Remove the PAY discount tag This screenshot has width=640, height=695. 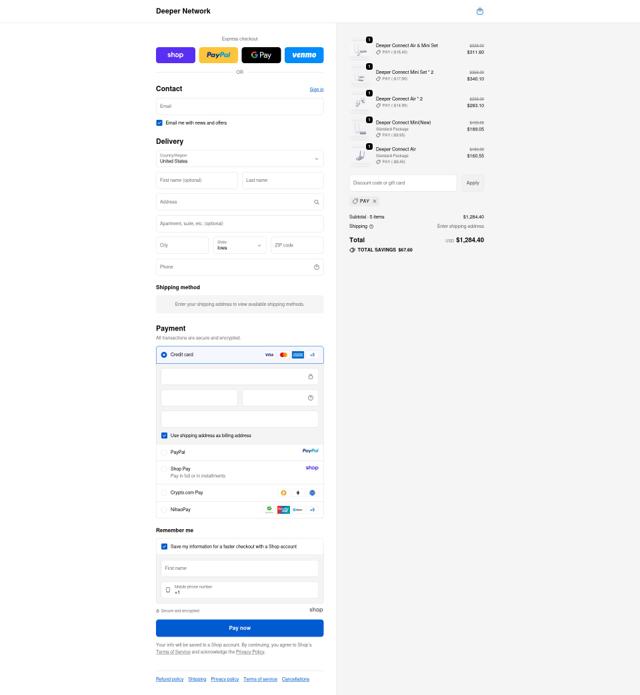pyautogui.click(x=375, y=201)
